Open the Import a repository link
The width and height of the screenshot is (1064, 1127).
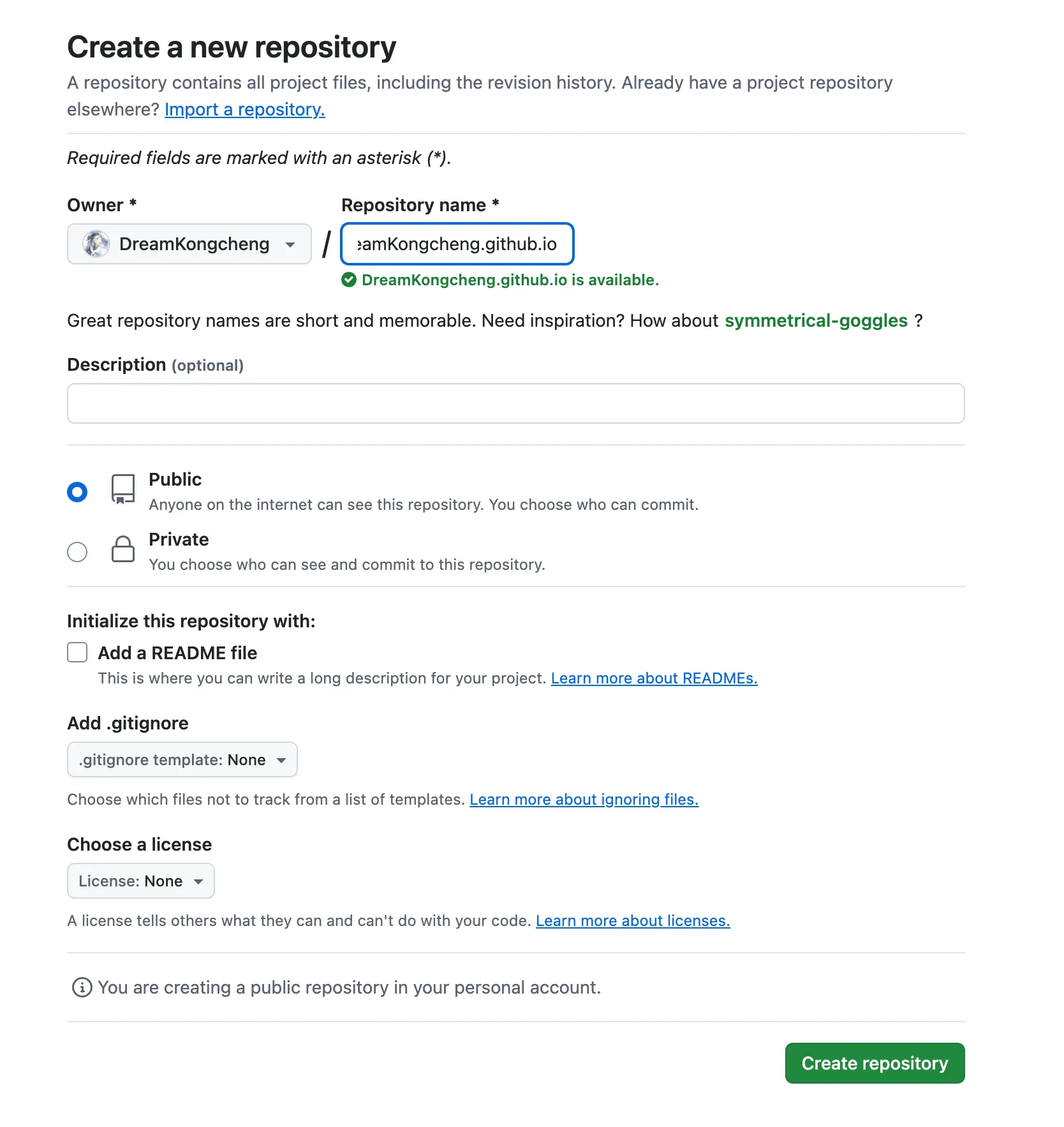tap(245, 110)
